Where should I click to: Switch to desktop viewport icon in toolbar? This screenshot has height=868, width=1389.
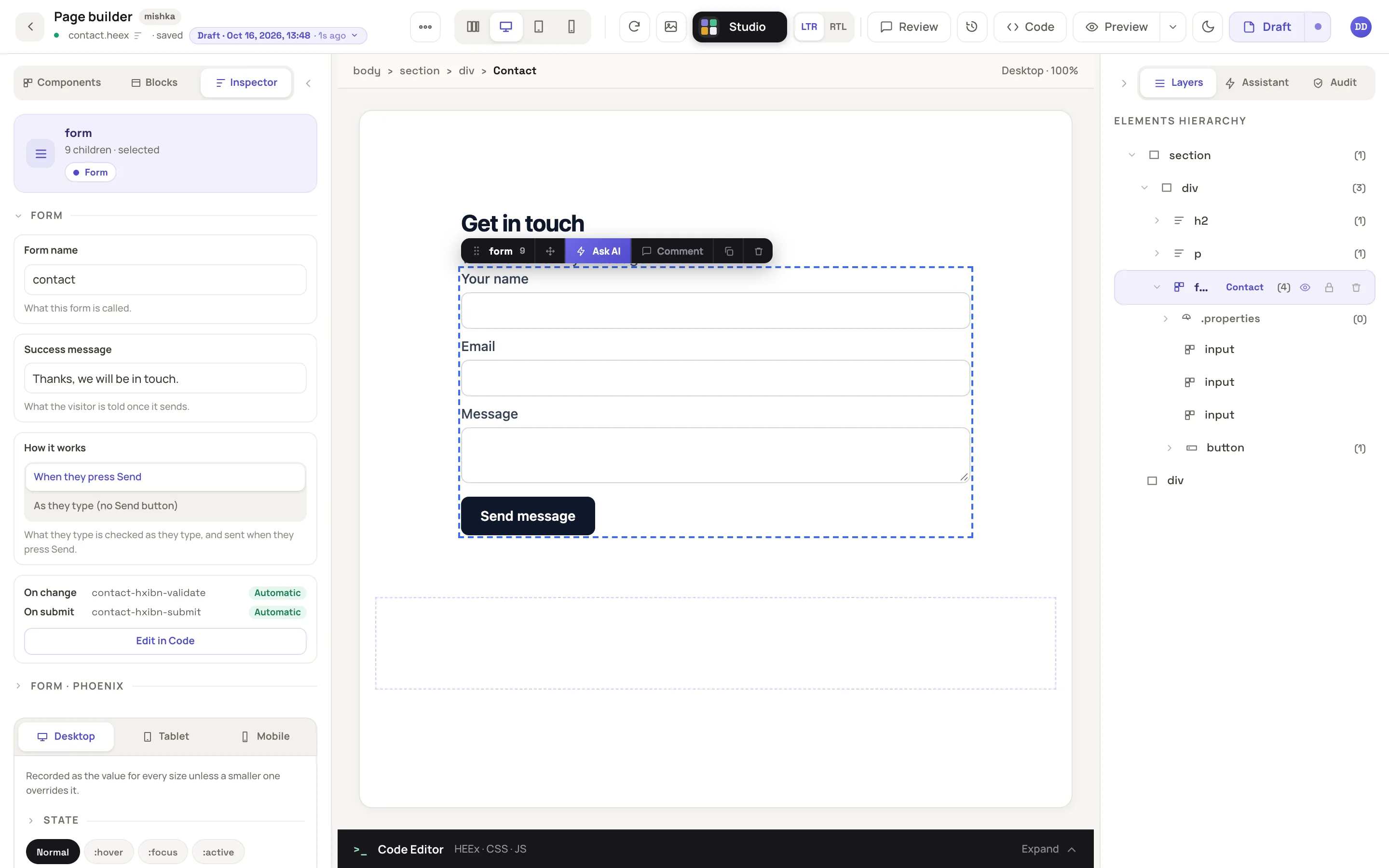click(x=505, y=27)
